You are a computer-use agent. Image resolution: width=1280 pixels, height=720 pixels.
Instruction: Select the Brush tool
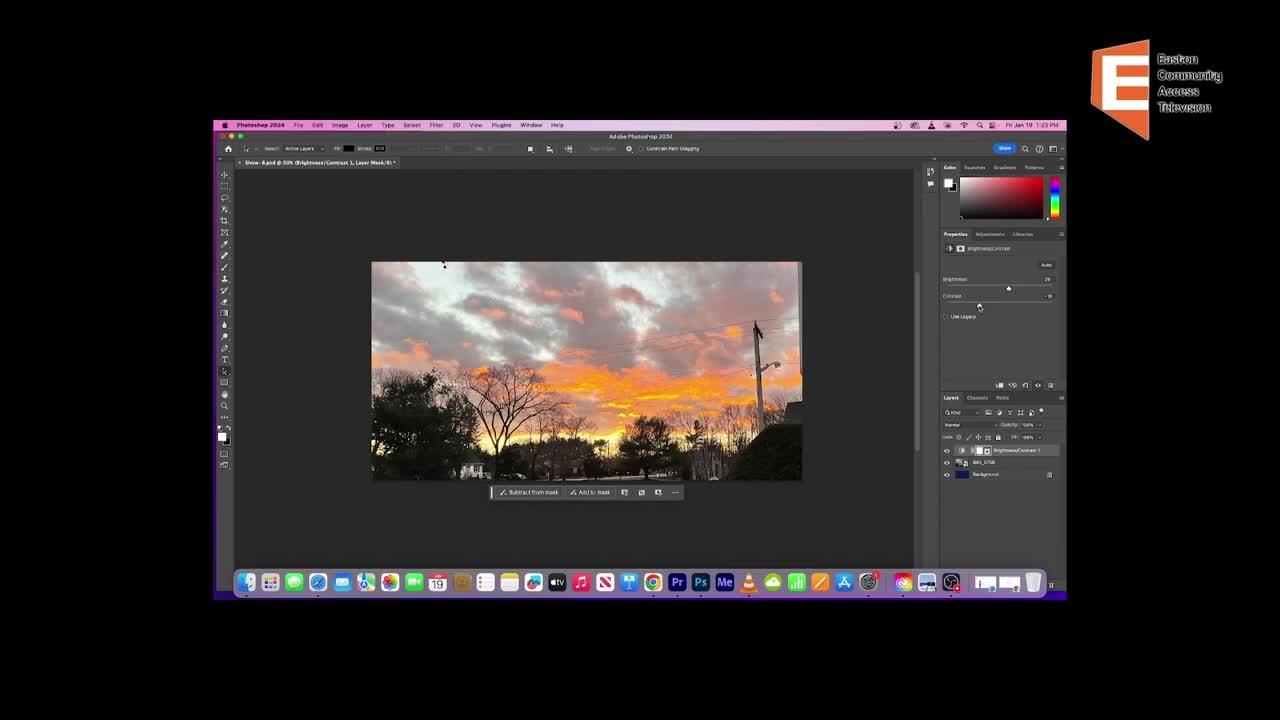[224, 267]
